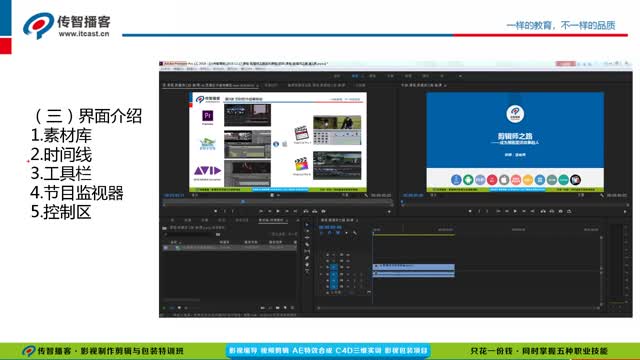This screenshot has width=640, height=360.
Task: Step forward one frame in Source monitor
Action: (287, 211)
